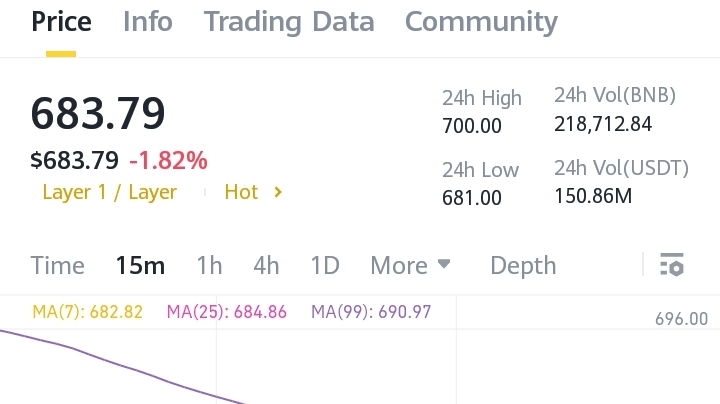Tap the Hot tag link
720x404 pixels.
[x=241, y=192]
